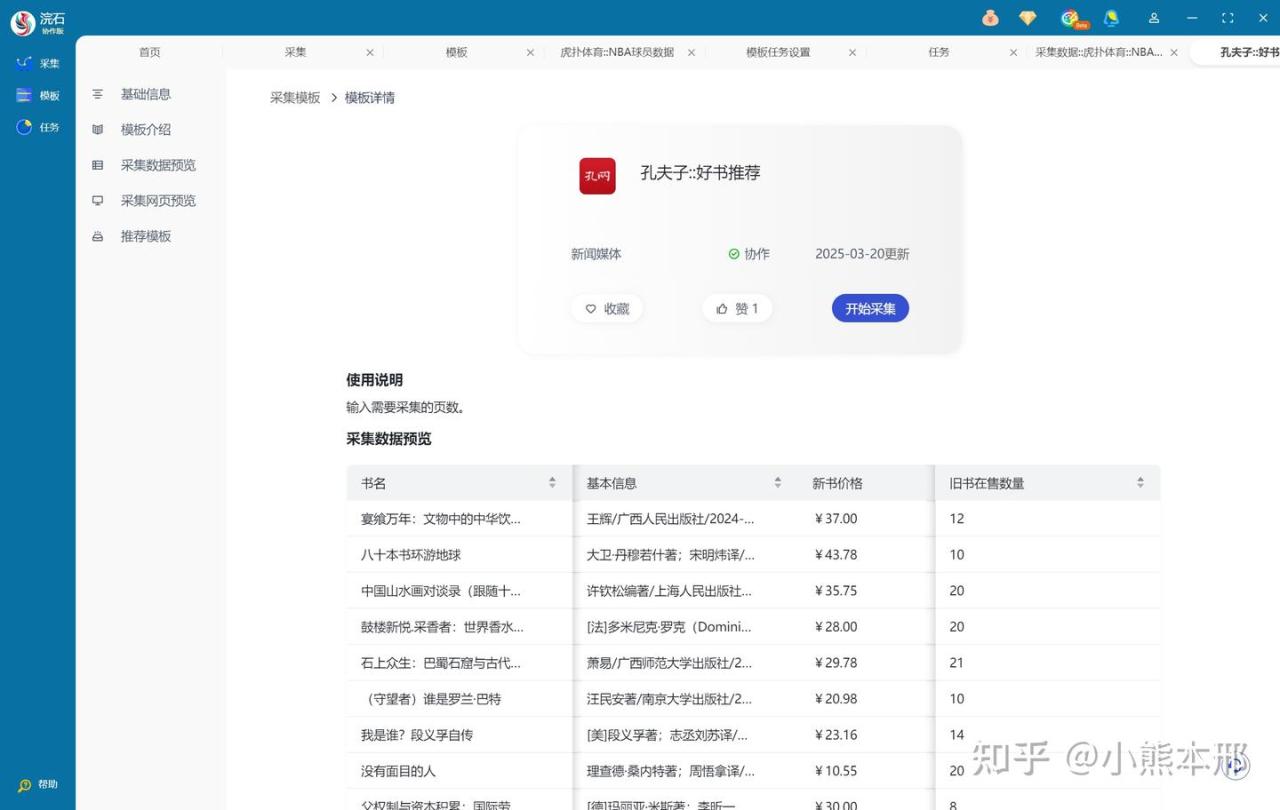Click the 新闻媒体 category label
Screen dimensions: 1280x810
(596, 254)
